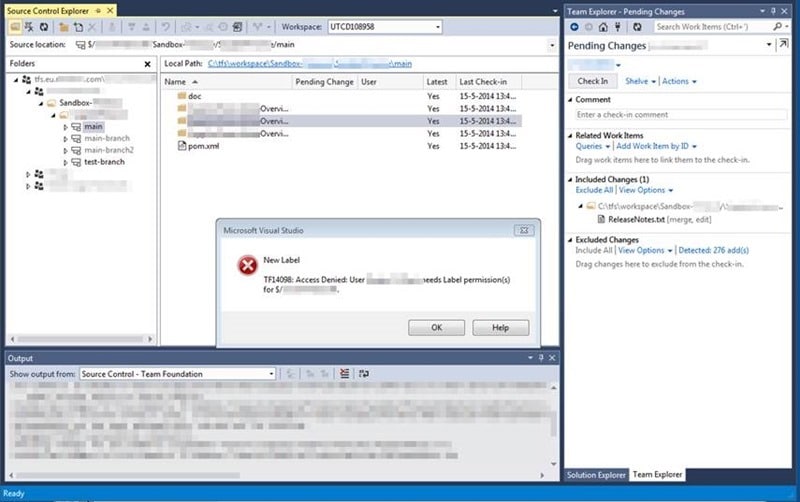Pop out Pending Changes page arrow icon
The width and height of the screenshot is (800, 502).
tap(783, 45)
